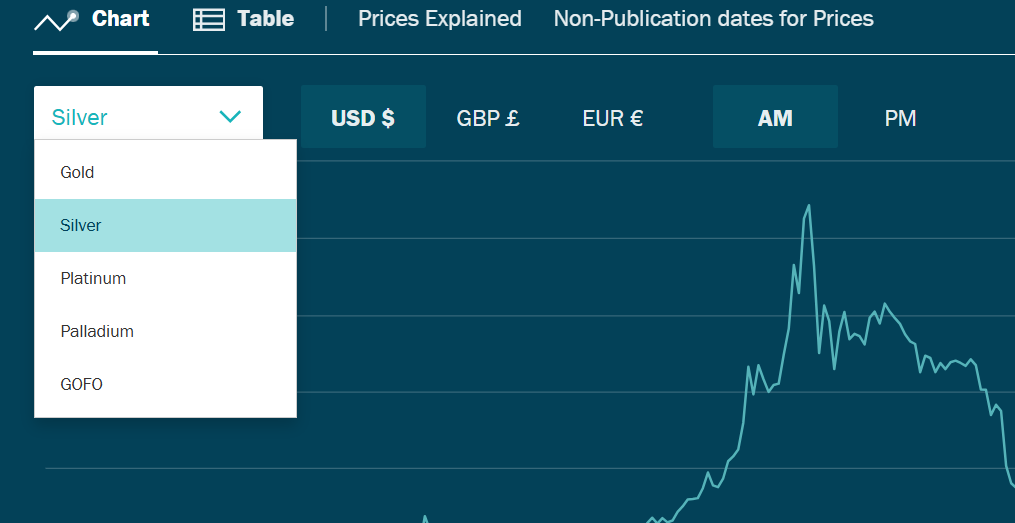Screen dimensions: 1015x523
Task: Select Gold from the metal list
Action: pyautogui.click(x=77, y=172)
